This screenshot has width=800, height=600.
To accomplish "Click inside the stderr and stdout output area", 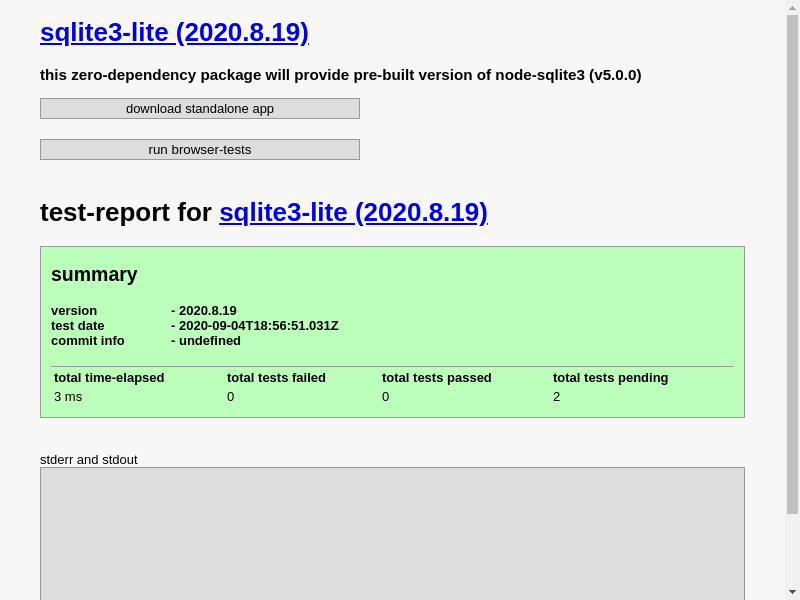I will tap(392, 534).
